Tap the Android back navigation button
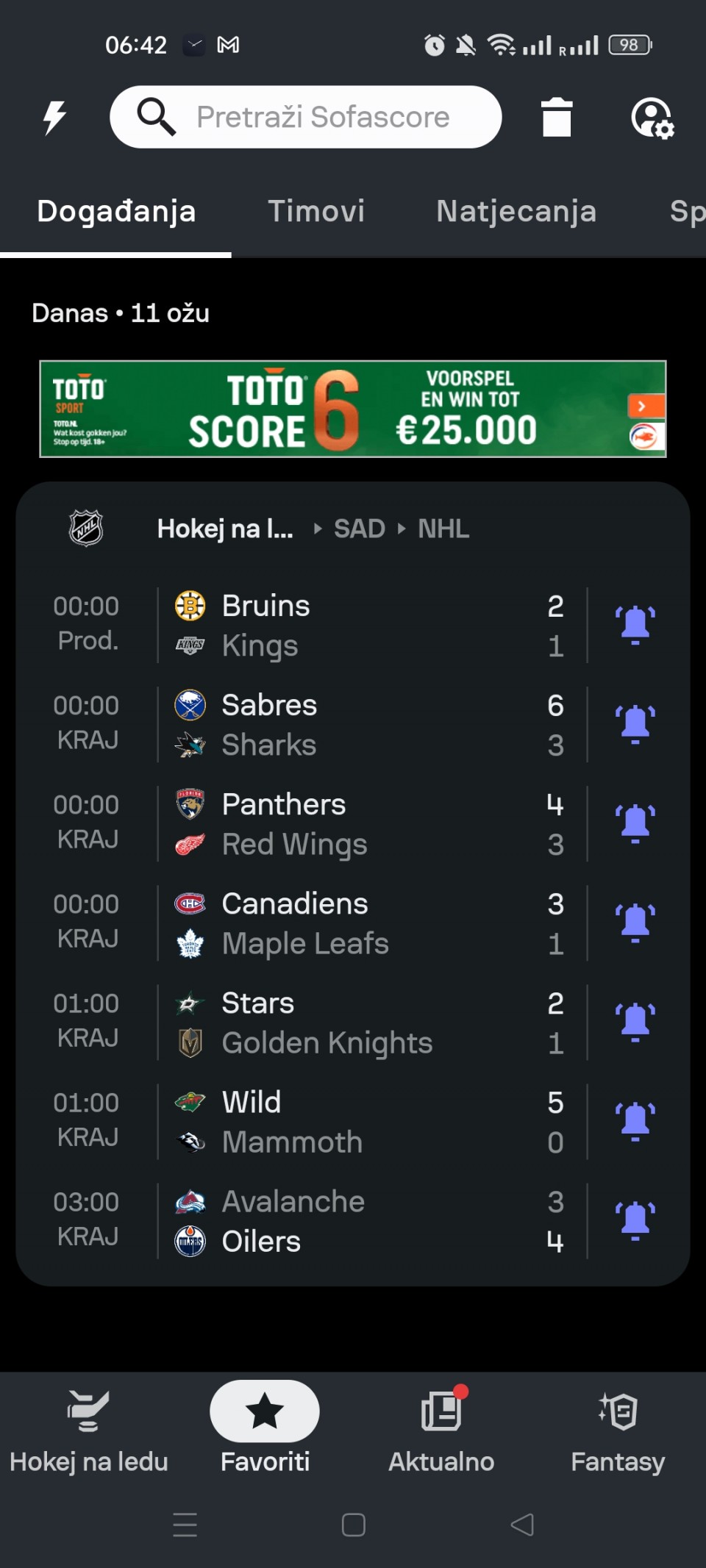The image size is (706, 1568). pyautogui.click(x=522, y=1525)
